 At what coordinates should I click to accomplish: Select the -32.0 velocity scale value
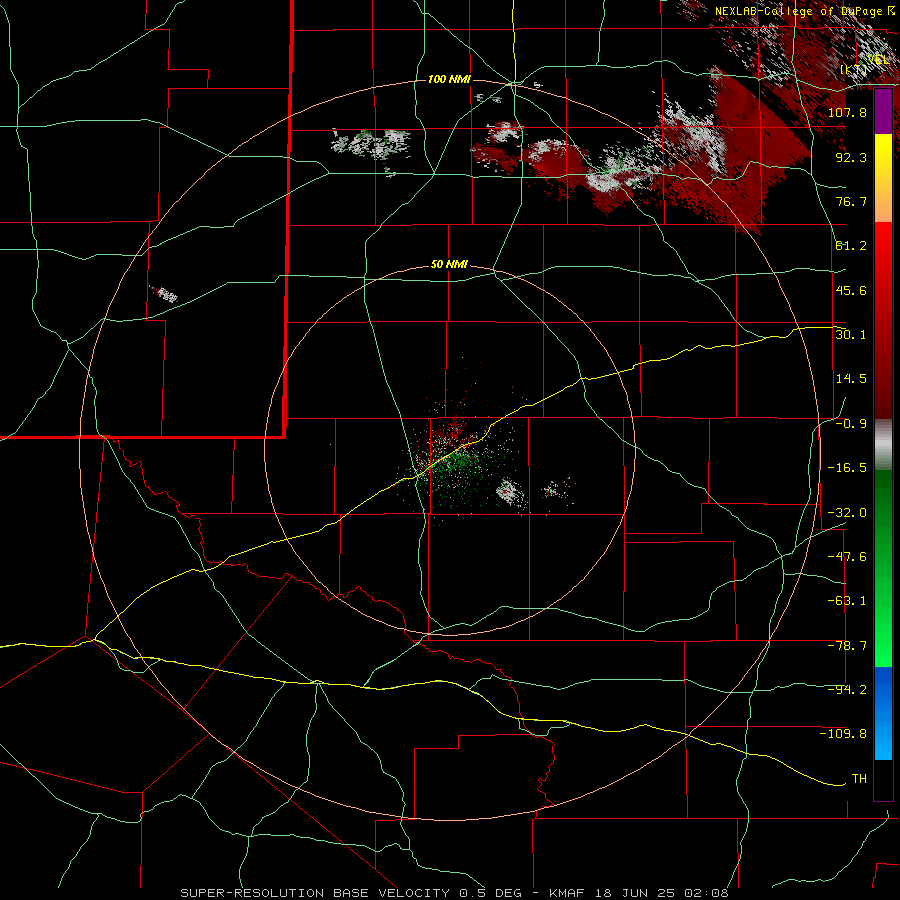coord(847,512)
